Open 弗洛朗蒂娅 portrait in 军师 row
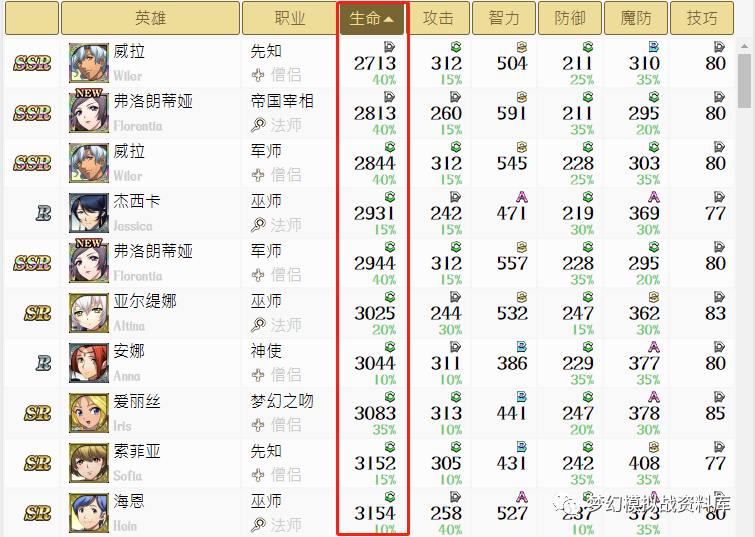This screenshot has height=537, width=755. [89, 261]
